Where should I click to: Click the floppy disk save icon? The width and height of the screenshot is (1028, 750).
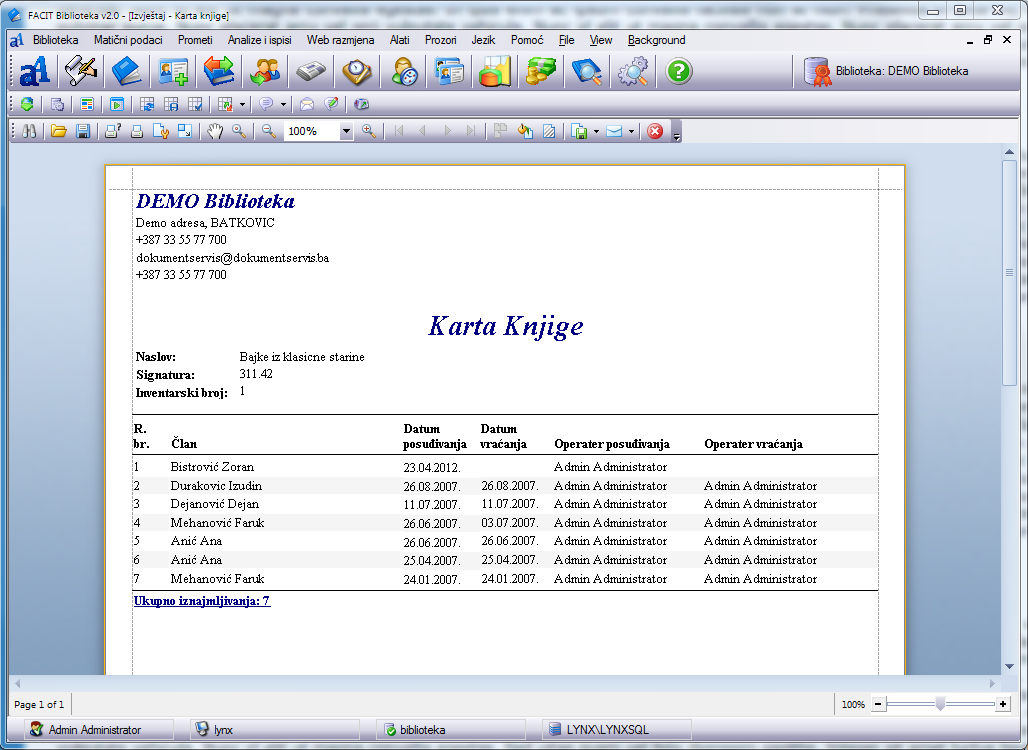point(83,131)
